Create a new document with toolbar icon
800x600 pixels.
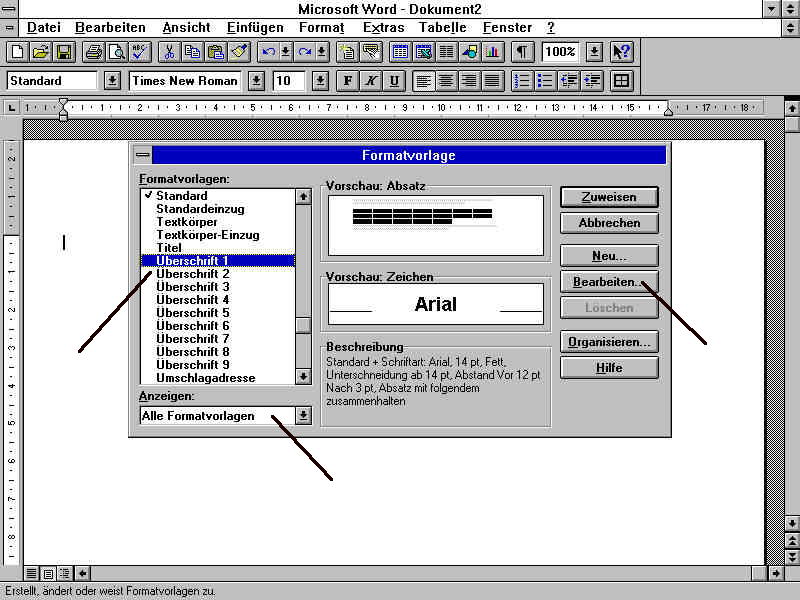coord(17,52)
